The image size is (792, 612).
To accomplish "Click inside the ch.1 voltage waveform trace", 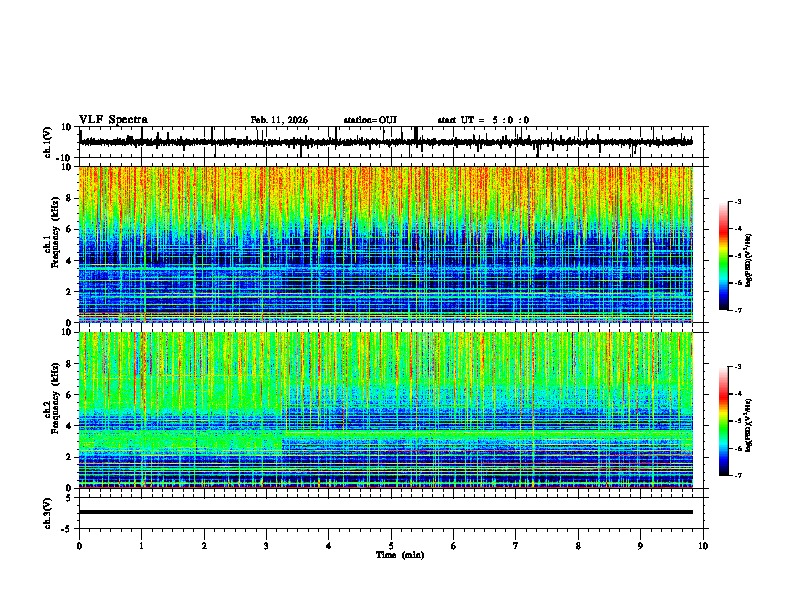I will (386, 142).
